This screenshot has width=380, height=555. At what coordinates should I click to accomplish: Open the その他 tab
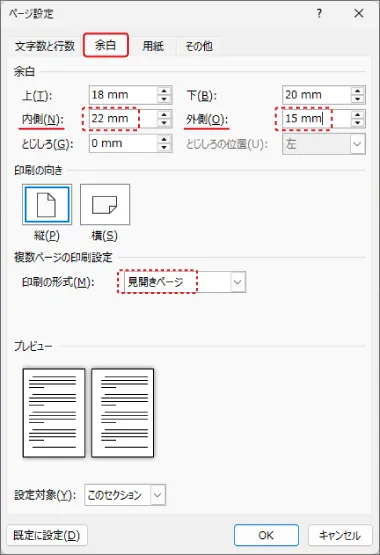(198, 46)
